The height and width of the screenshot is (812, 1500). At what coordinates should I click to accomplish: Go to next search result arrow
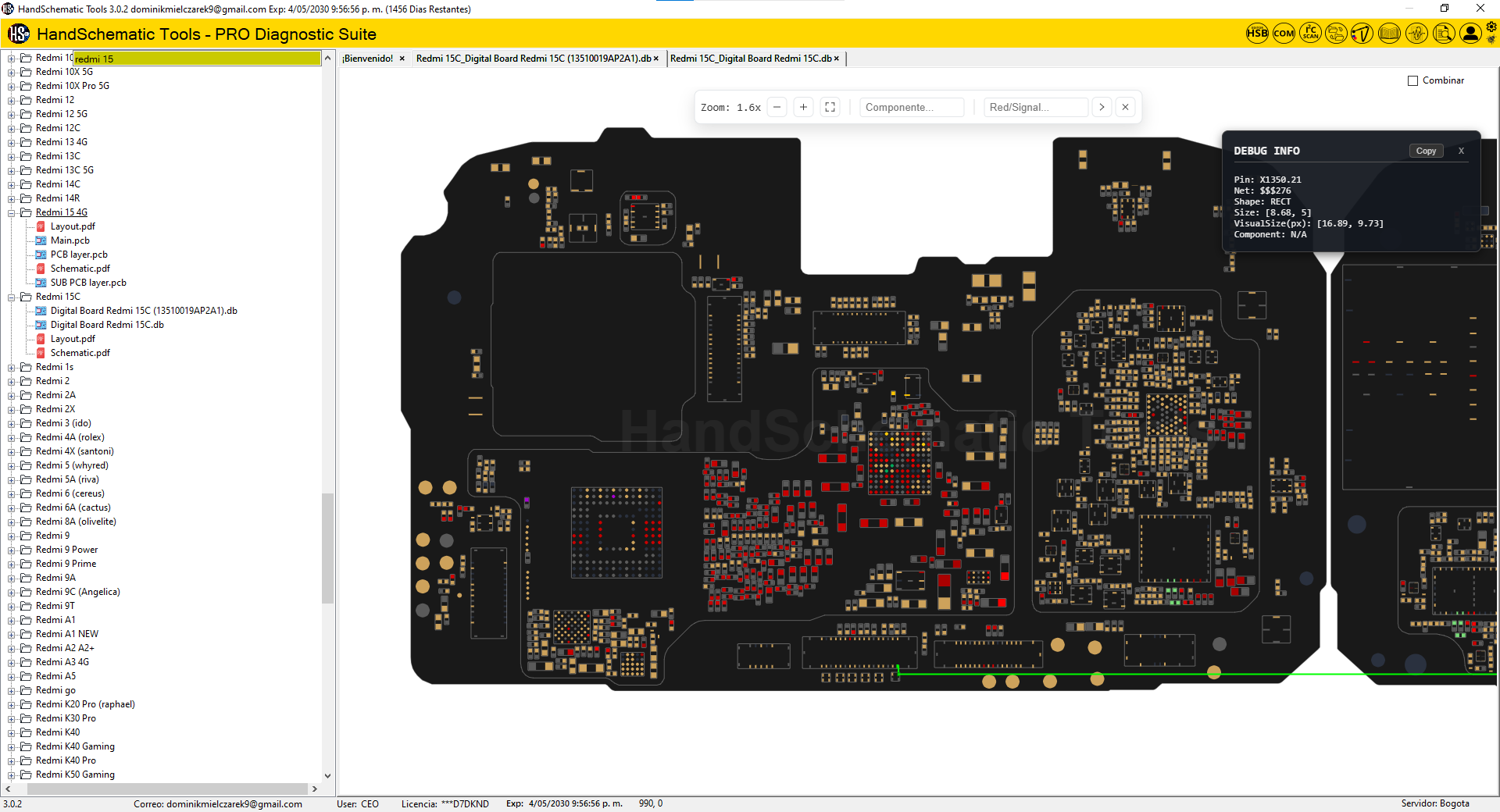1102,108
